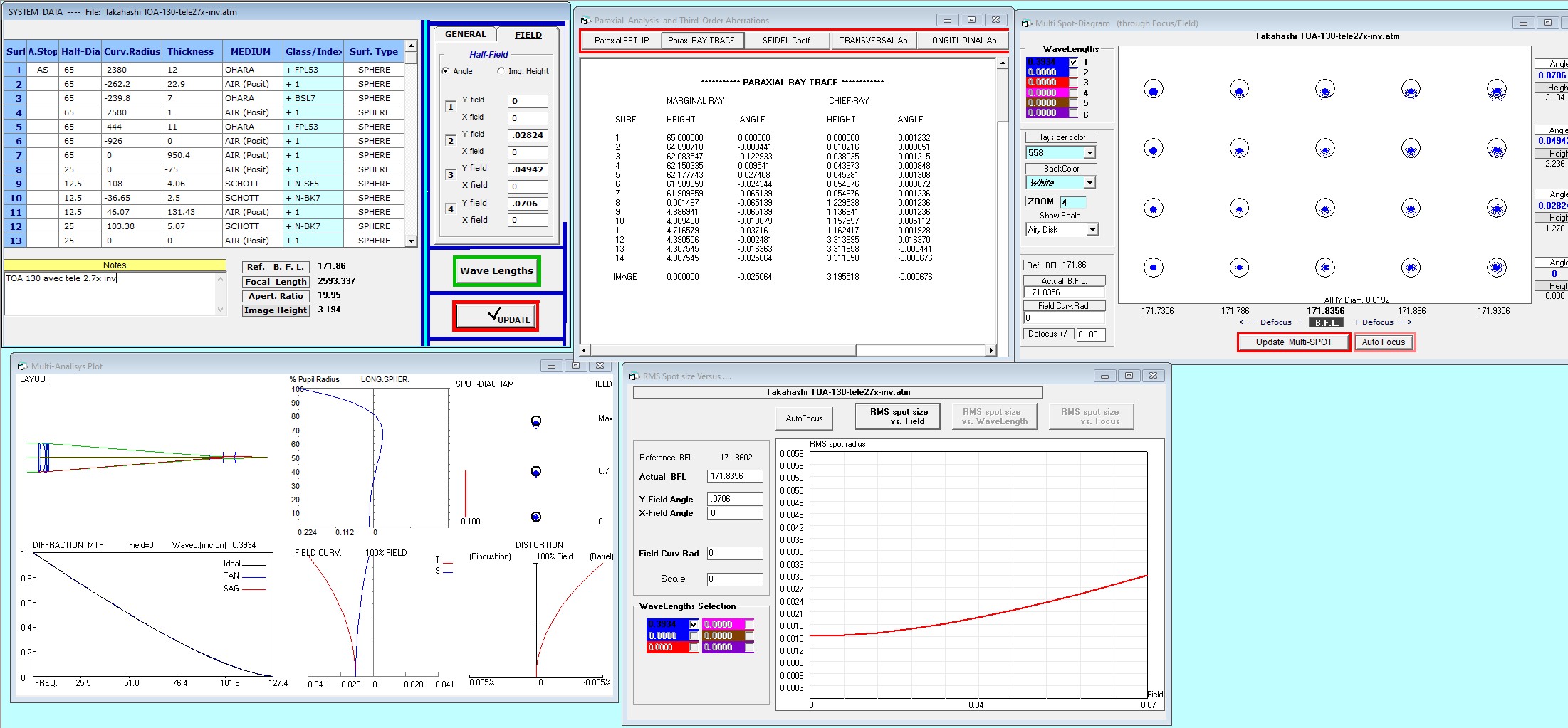Click the Multi-Analisys Plot window title icon
The height and width of the screenshot is (728, 1568).
pyautogui.click(x=22, y=366)
